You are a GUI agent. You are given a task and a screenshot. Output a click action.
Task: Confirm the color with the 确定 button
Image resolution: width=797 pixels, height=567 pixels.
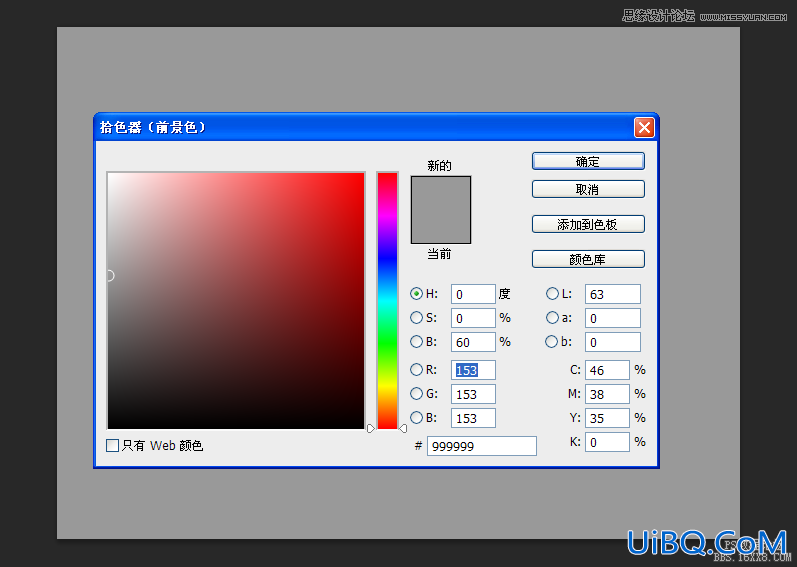tap(588, 161)
